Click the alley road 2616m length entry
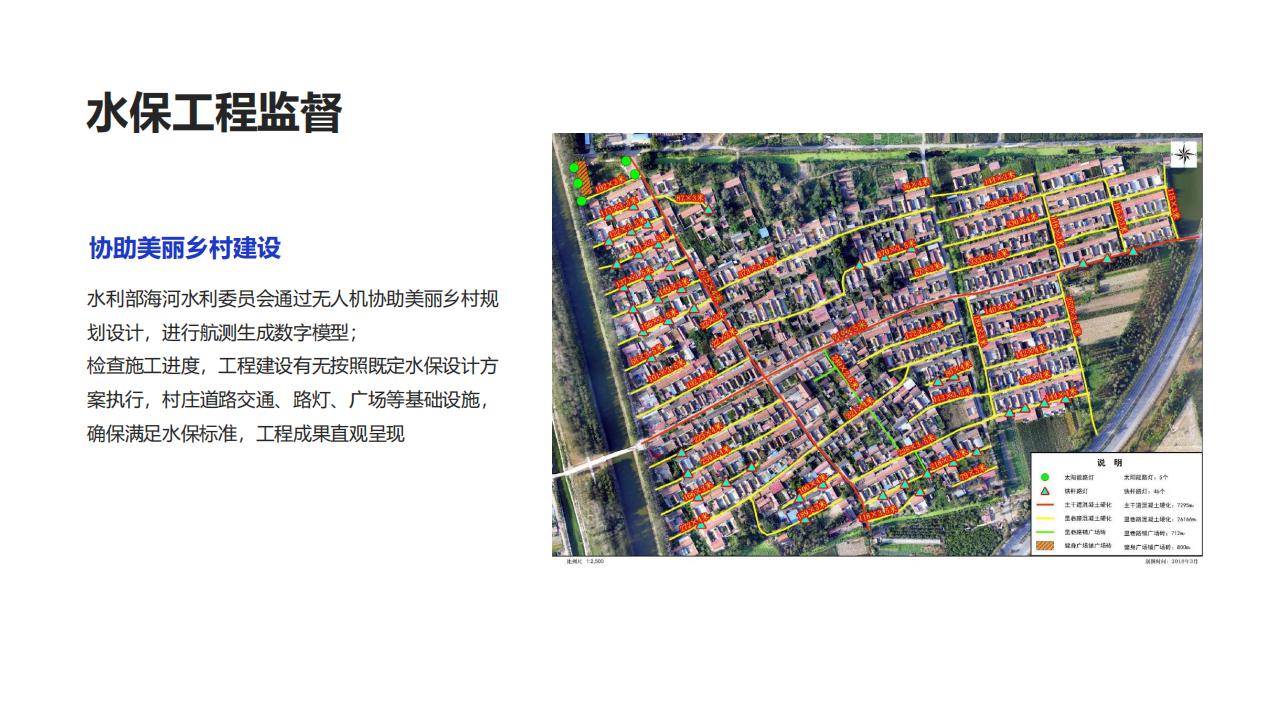The width and height of the screenshot is (1280, 720). [x=1160, y=520]
